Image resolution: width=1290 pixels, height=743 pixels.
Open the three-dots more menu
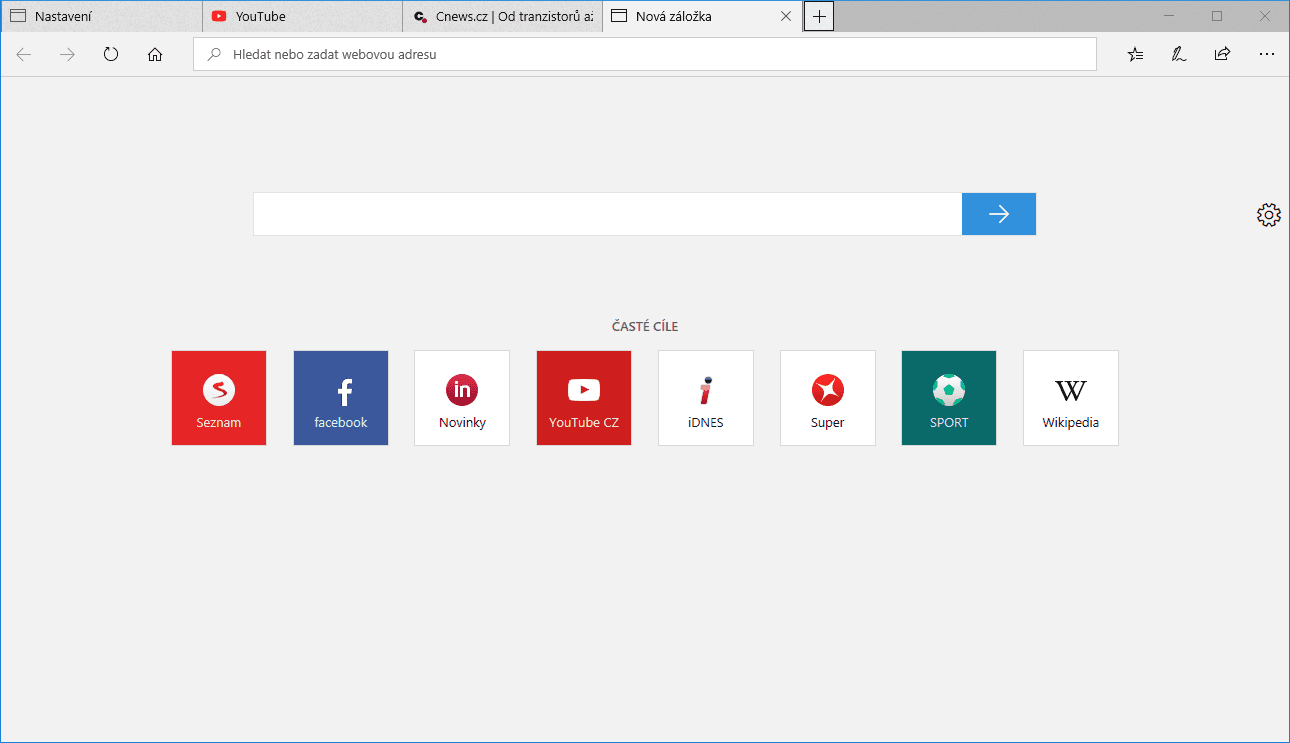pos(1267,54)
